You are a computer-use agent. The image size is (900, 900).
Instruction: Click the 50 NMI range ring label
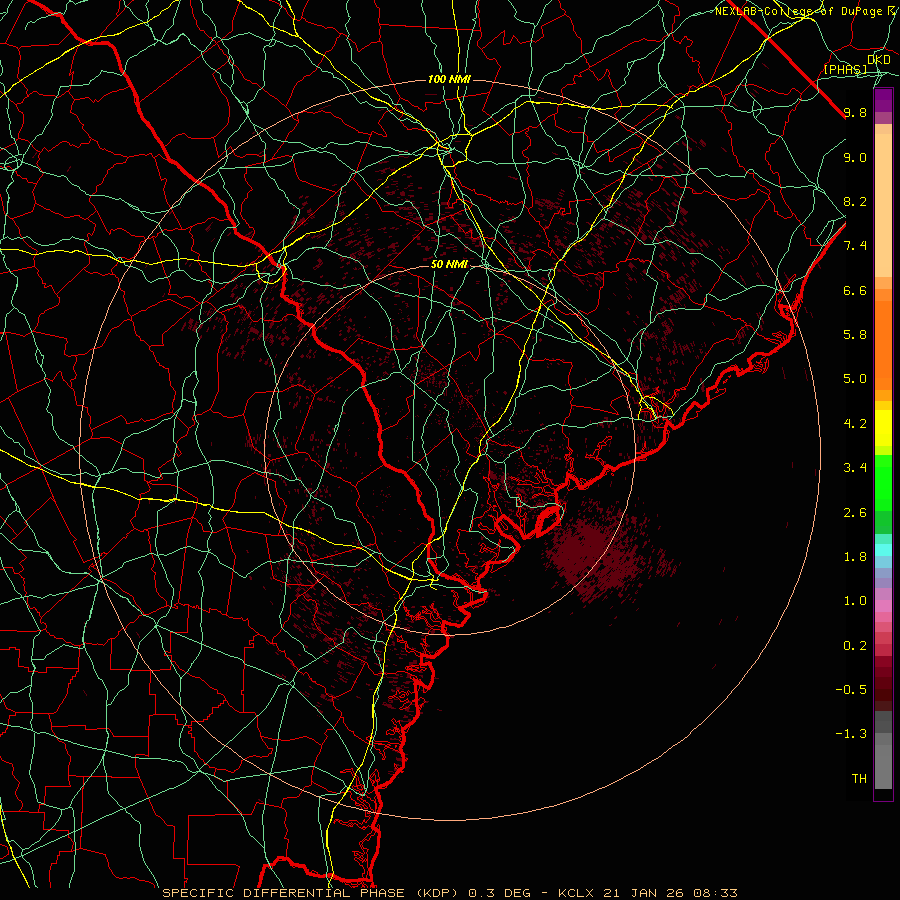coord(449,265)
